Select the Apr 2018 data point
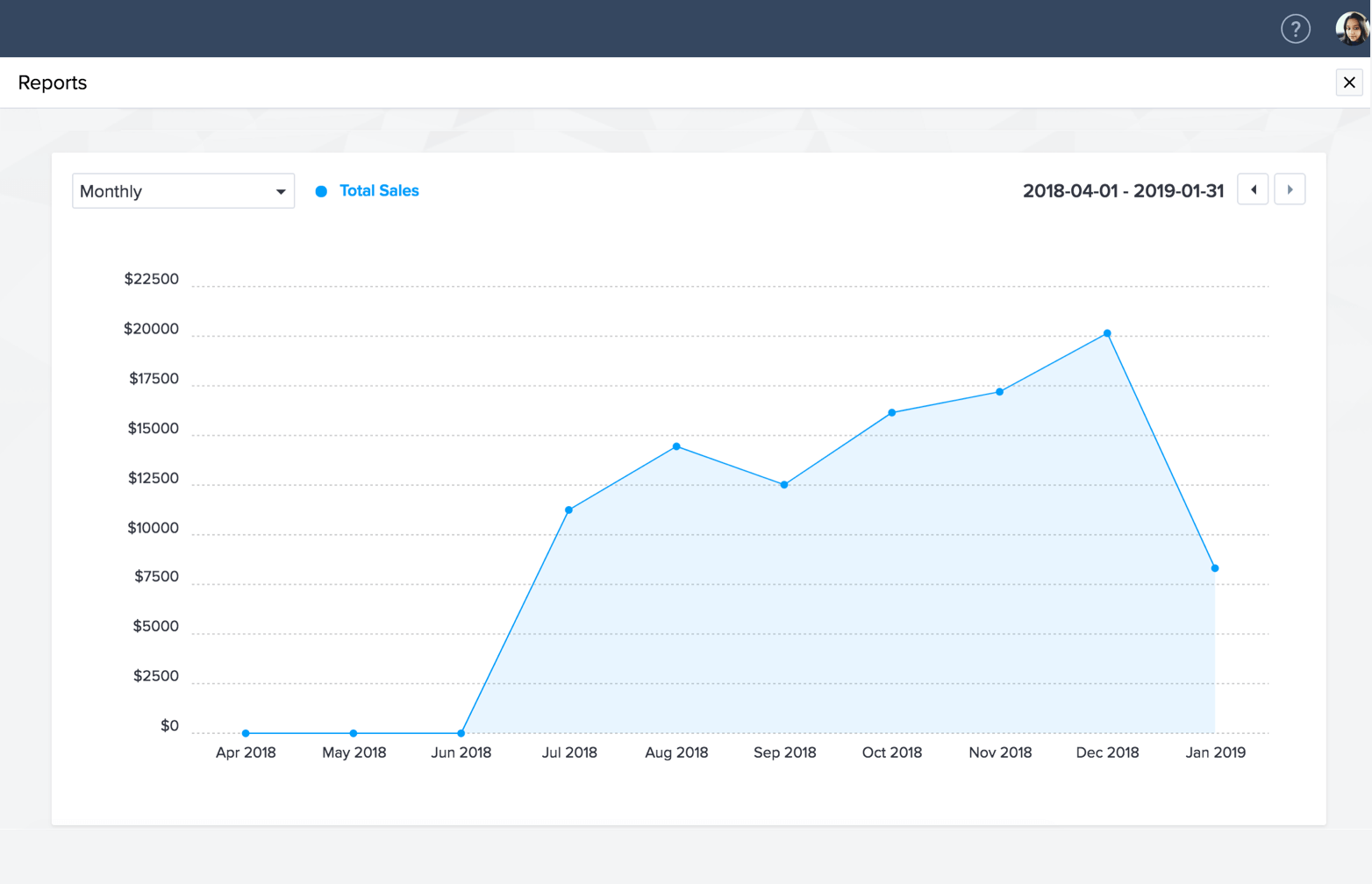This screenshot has height=884, width=1372. (246, 733)
